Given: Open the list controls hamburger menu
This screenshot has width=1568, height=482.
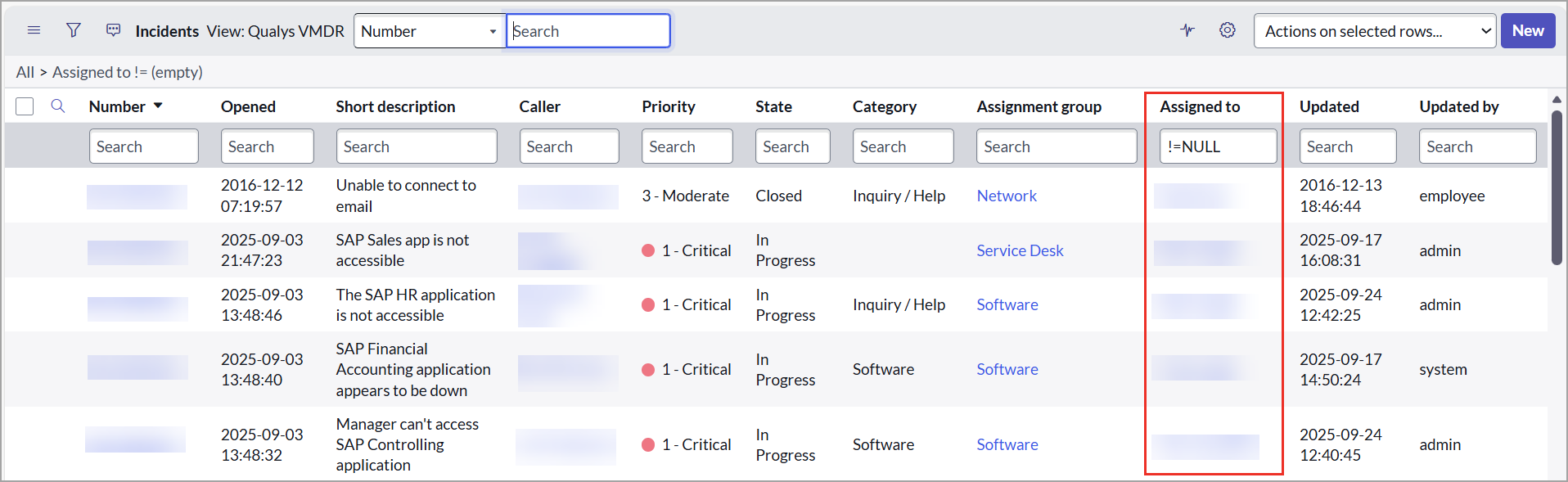Looking at the screenshot, I should coord(34,30).
